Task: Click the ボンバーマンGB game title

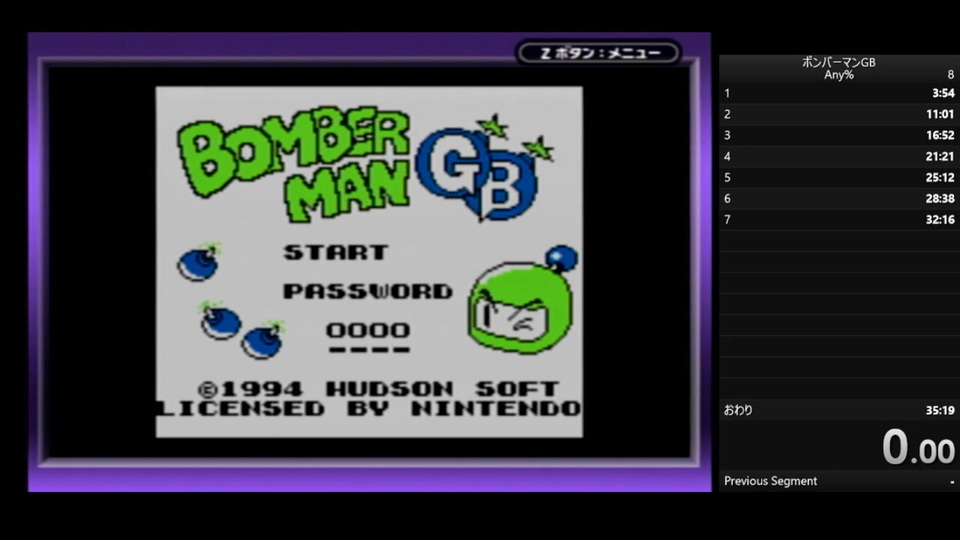Action: [x=839, y=62]
